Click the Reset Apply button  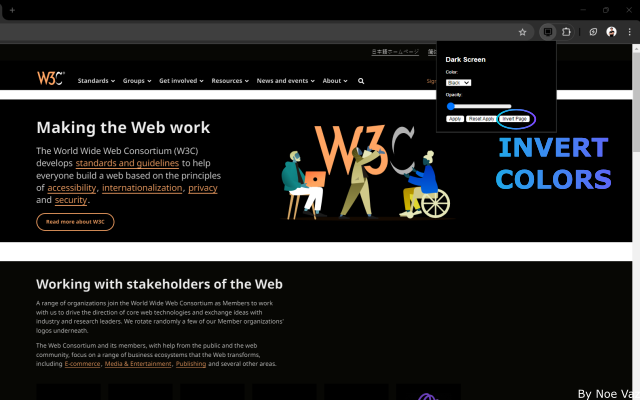click(x=481, y=119)
